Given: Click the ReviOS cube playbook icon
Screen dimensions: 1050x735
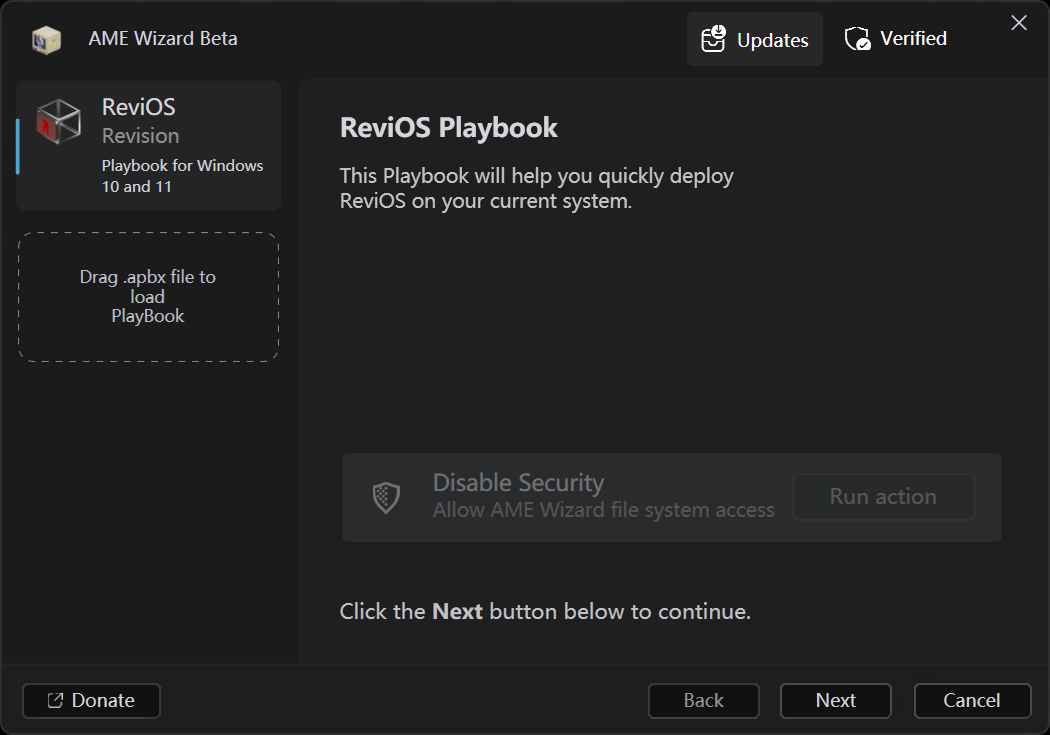Looking at the screenshot, I should 59,121.
